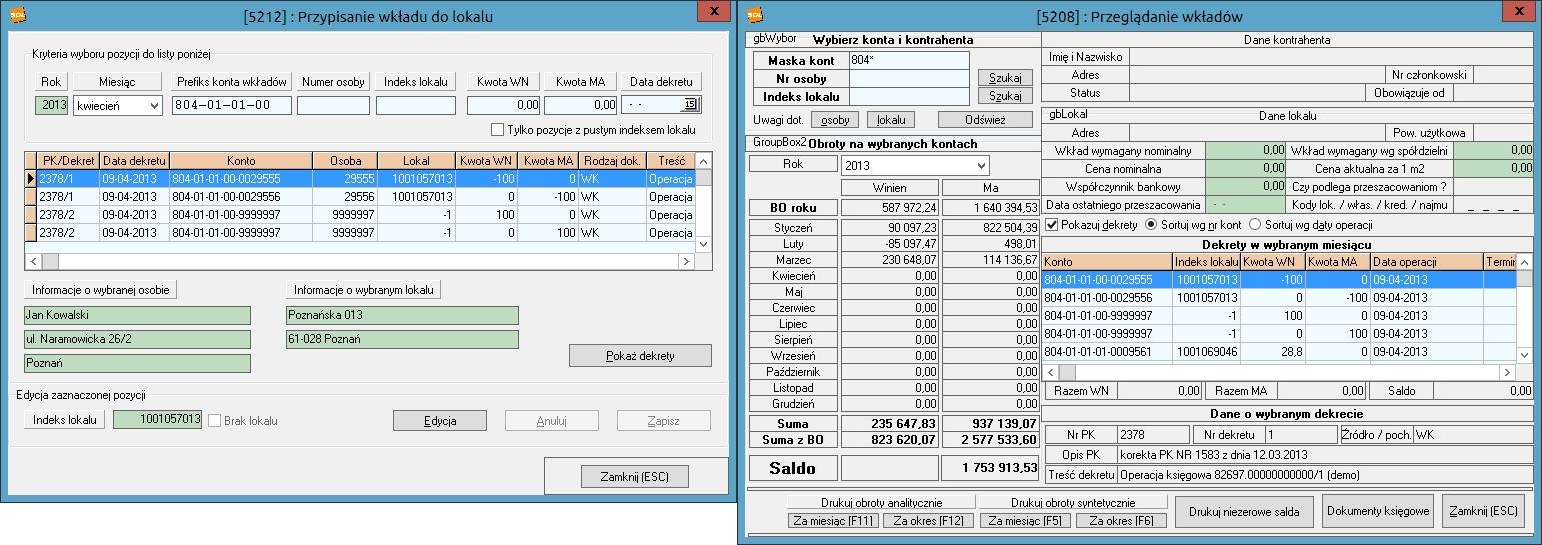The image size is (1542, 545).
Task: Open calendar picker in Data dekretu field
Action: pyautogui.click(x=690, y=105)
